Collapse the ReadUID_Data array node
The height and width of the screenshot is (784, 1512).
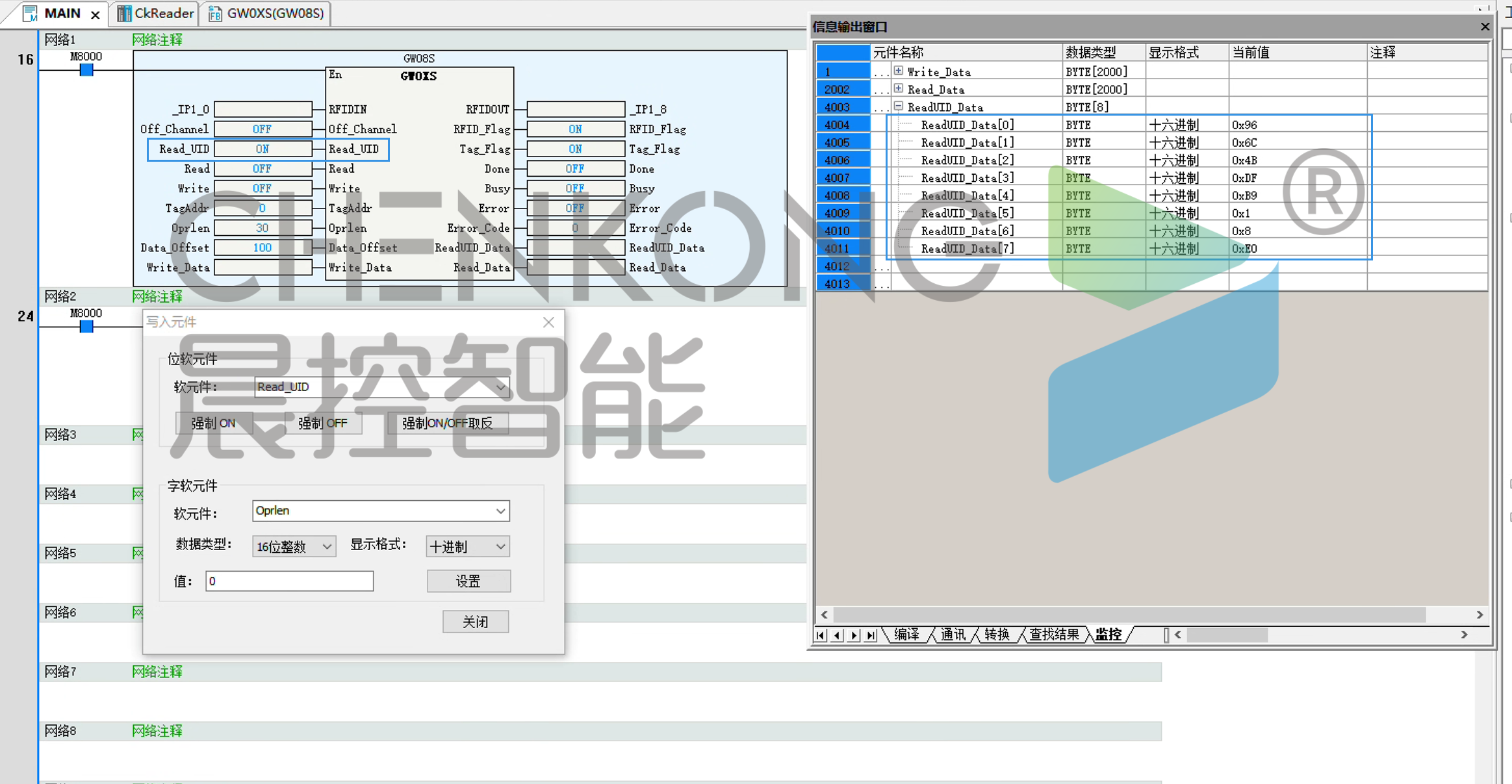pyautogui.click(x=898, y=106)
